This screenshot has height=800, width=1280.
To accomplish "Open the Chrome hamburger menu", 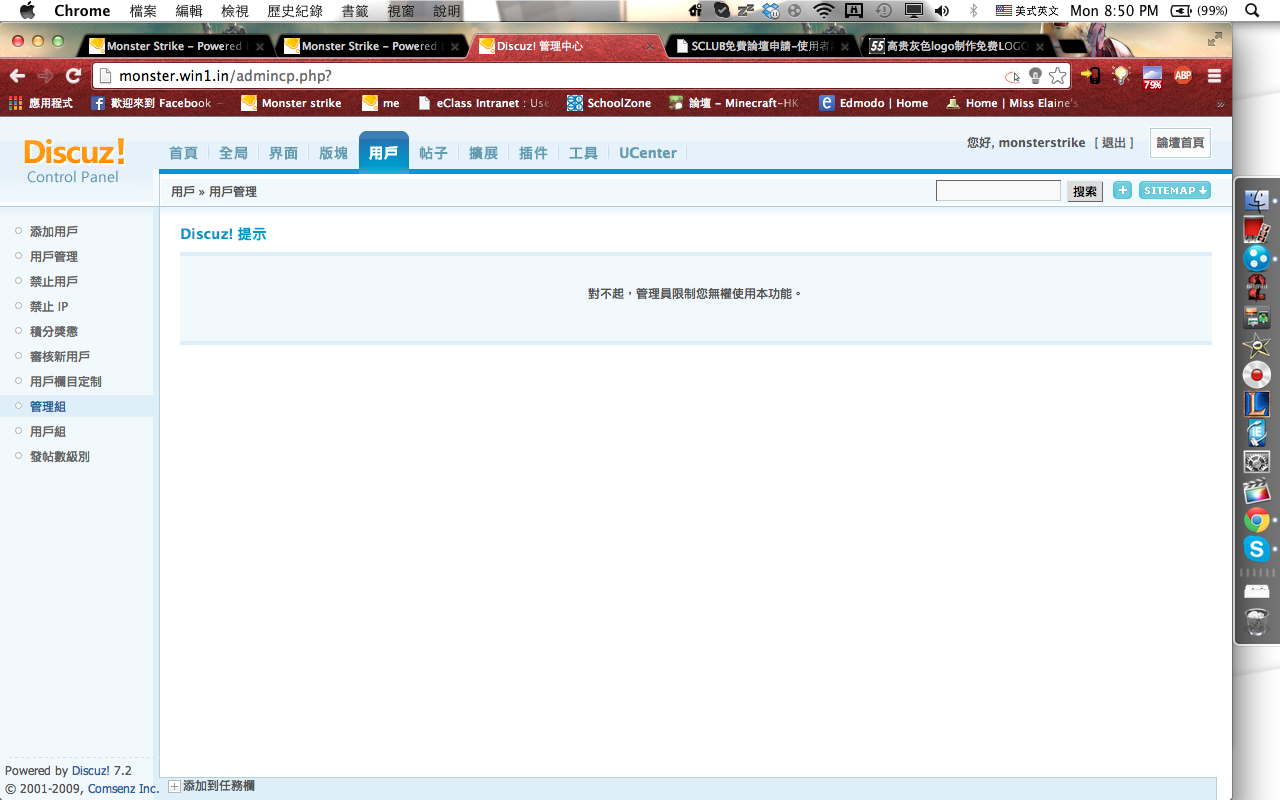I will coord(1215,76).
